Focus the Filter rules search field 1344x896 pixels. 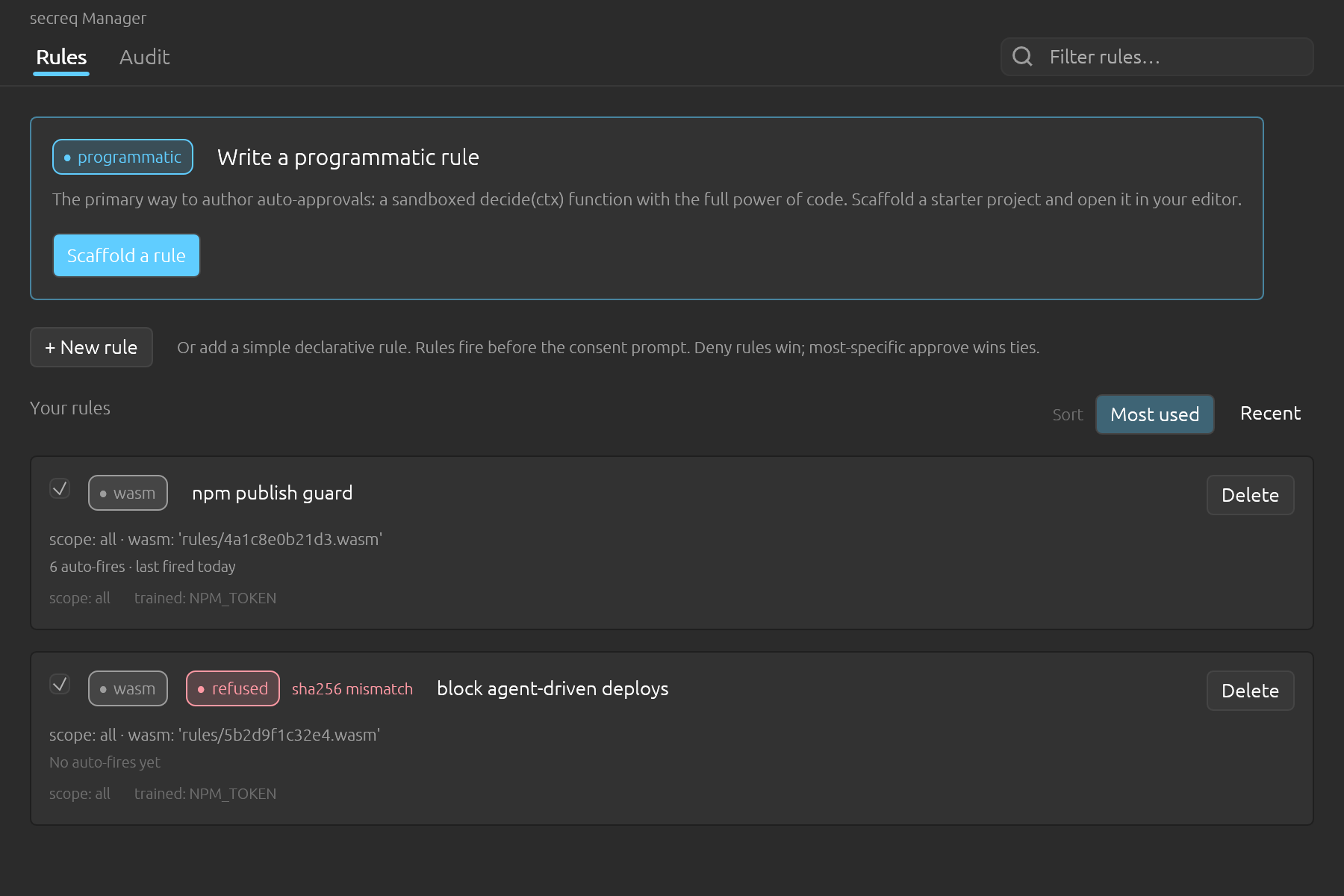click(x=1157, y=57)
